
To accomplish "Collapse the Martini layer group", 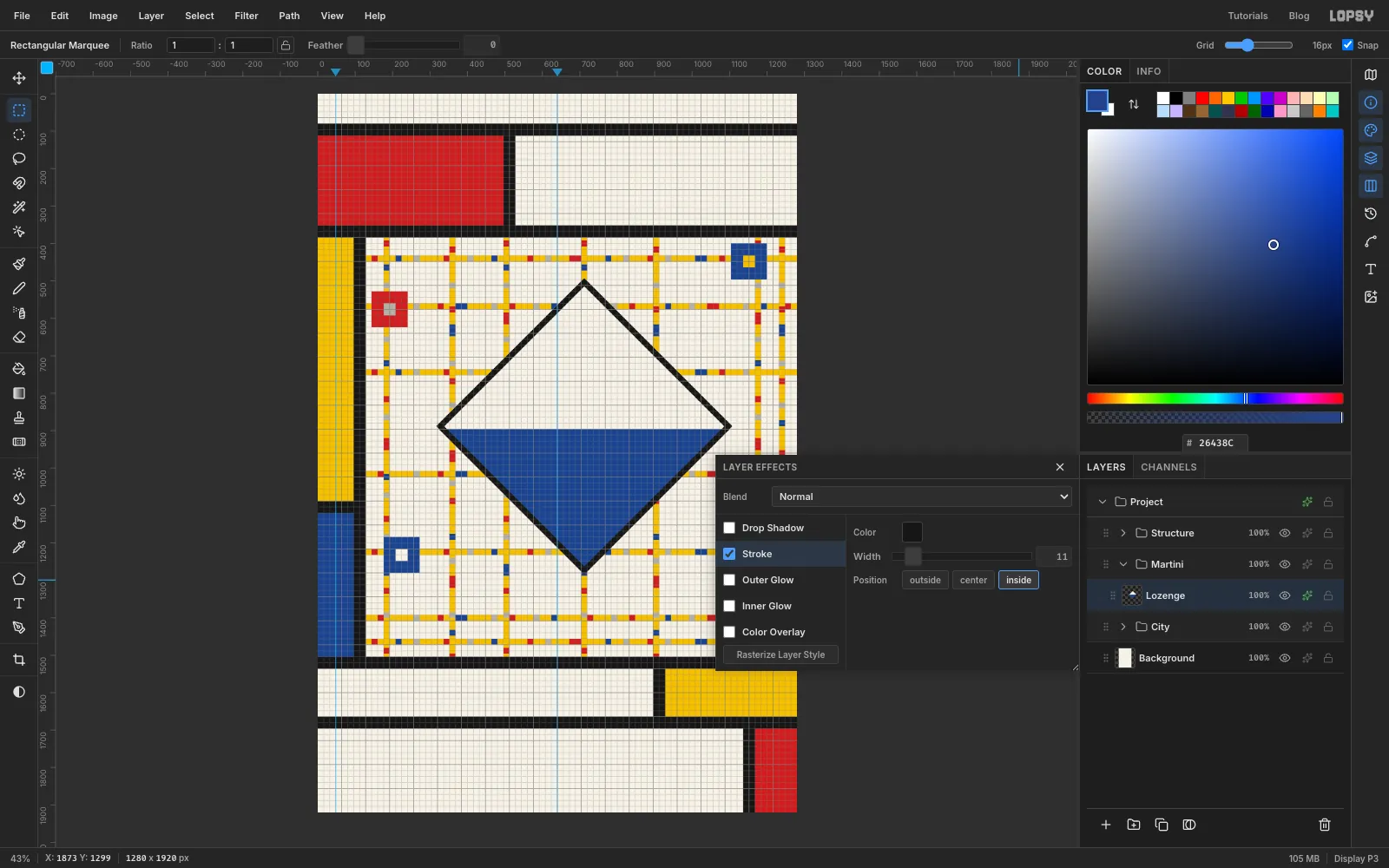I will 1123,564.
